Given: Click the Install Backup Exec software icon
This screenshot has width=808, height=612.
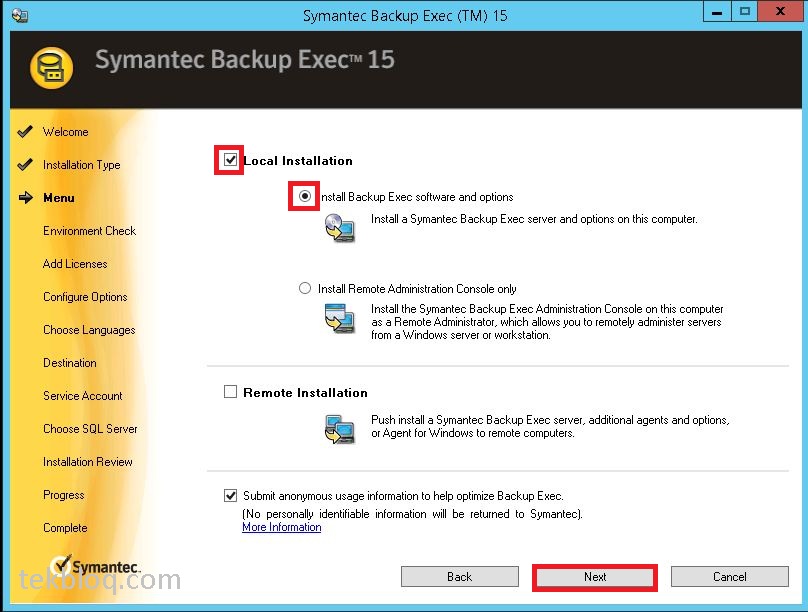Looking at the screenshot, I should [340, 228].
